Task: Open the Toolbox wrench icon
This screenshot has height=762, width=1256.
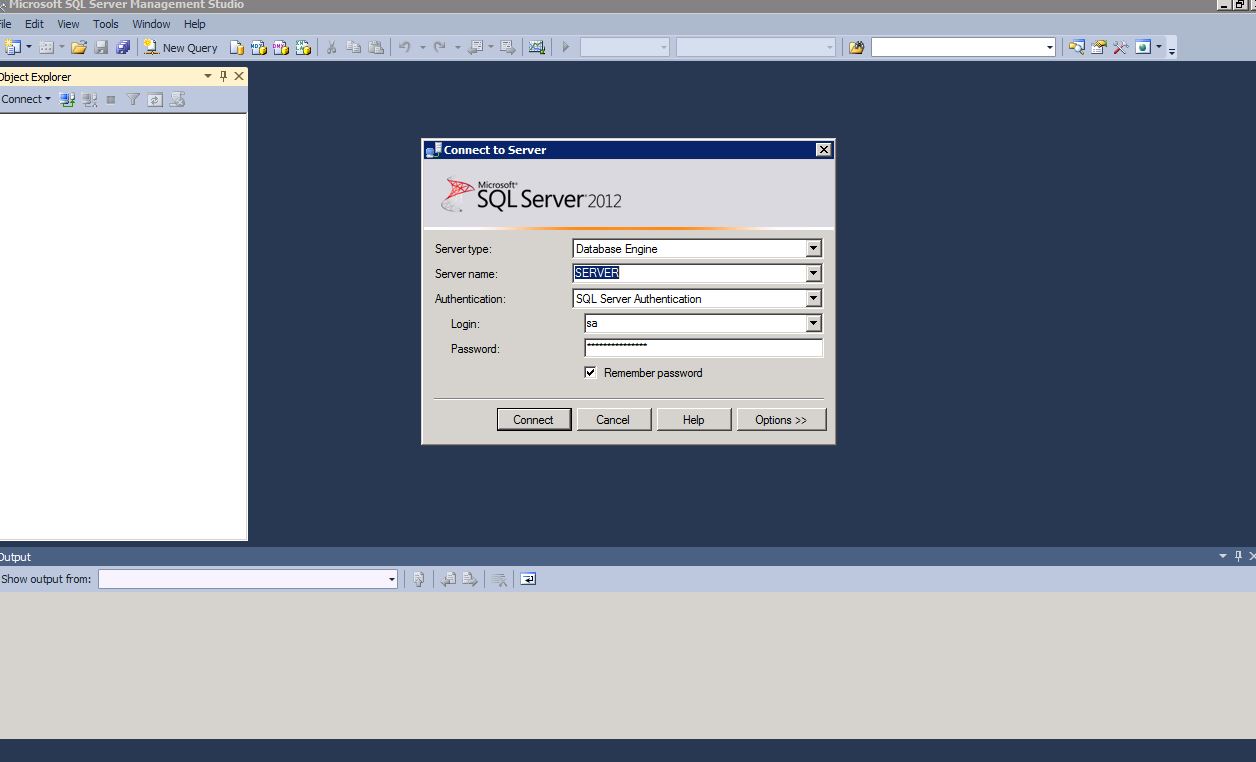Action: coord(1121,47)
